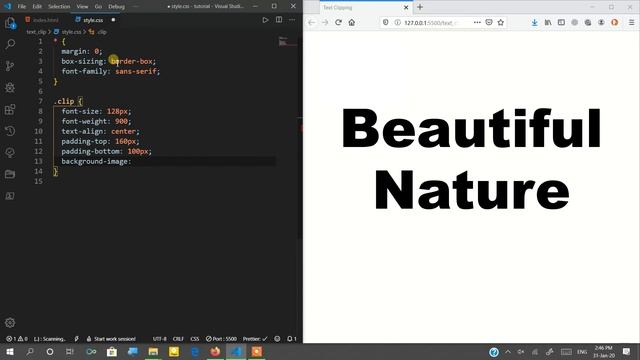Bookmark this page with the star icon
The height and width of the screenshot is (360, 640).
[x=501, y=22]
